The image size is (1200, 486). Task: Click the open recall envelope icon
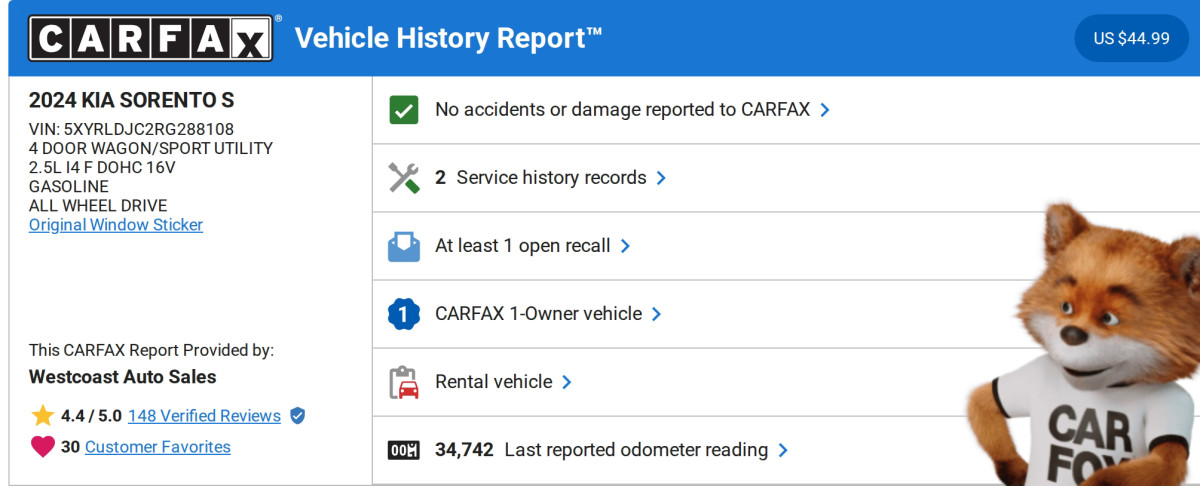(403, 246)
